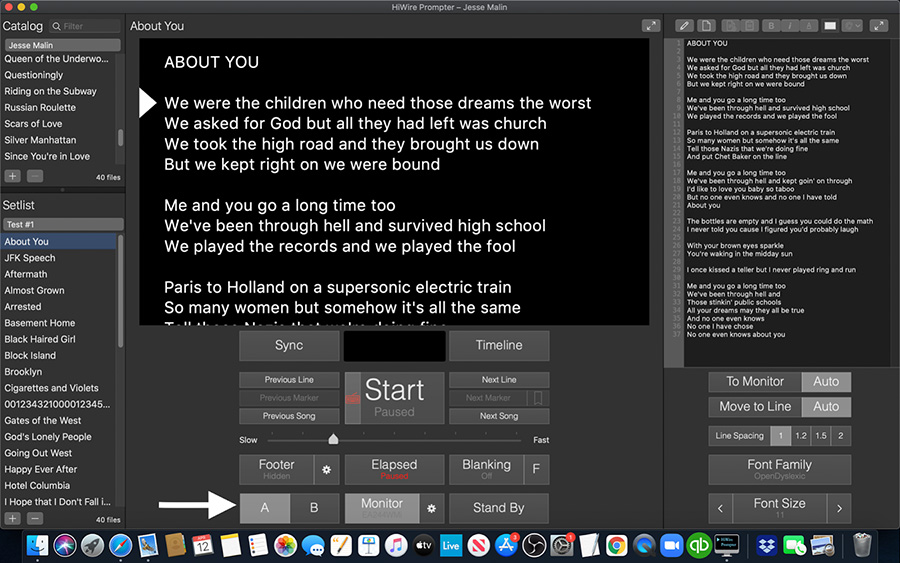The image size is (900, 563).
Task: Select Aftermath in the Setlist
Action: coord(58,274)
